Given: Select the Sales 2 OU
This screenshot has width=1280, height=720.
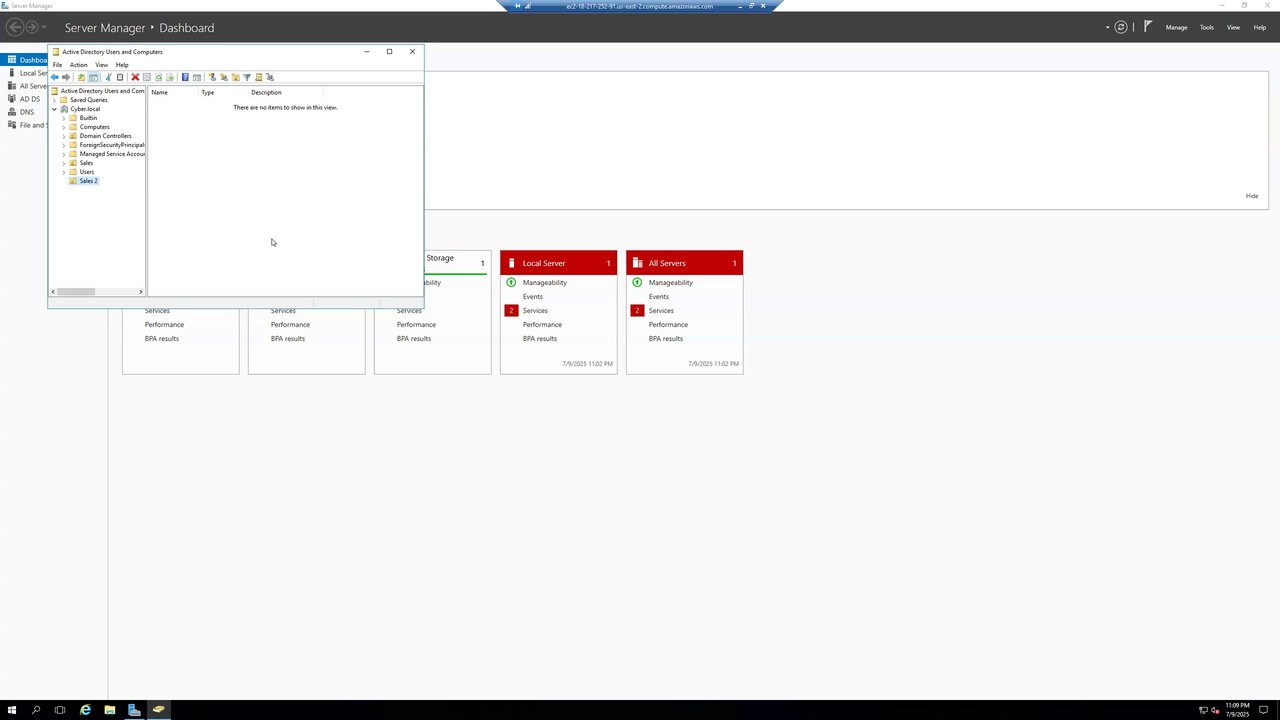Looking at the screenshot, I should pos(89,181).
